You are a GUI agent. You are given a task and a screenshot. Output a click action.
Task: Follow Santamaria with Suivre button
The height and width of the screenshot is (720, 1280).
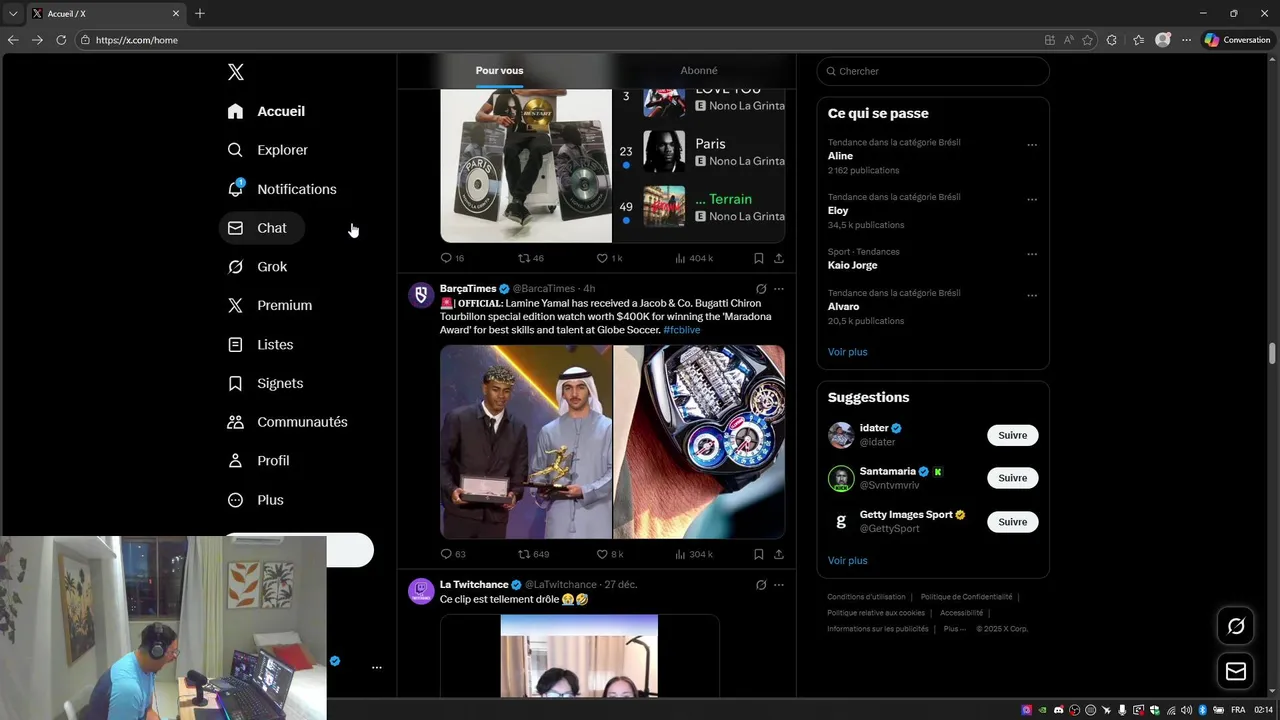click(x=1013, y=478)
